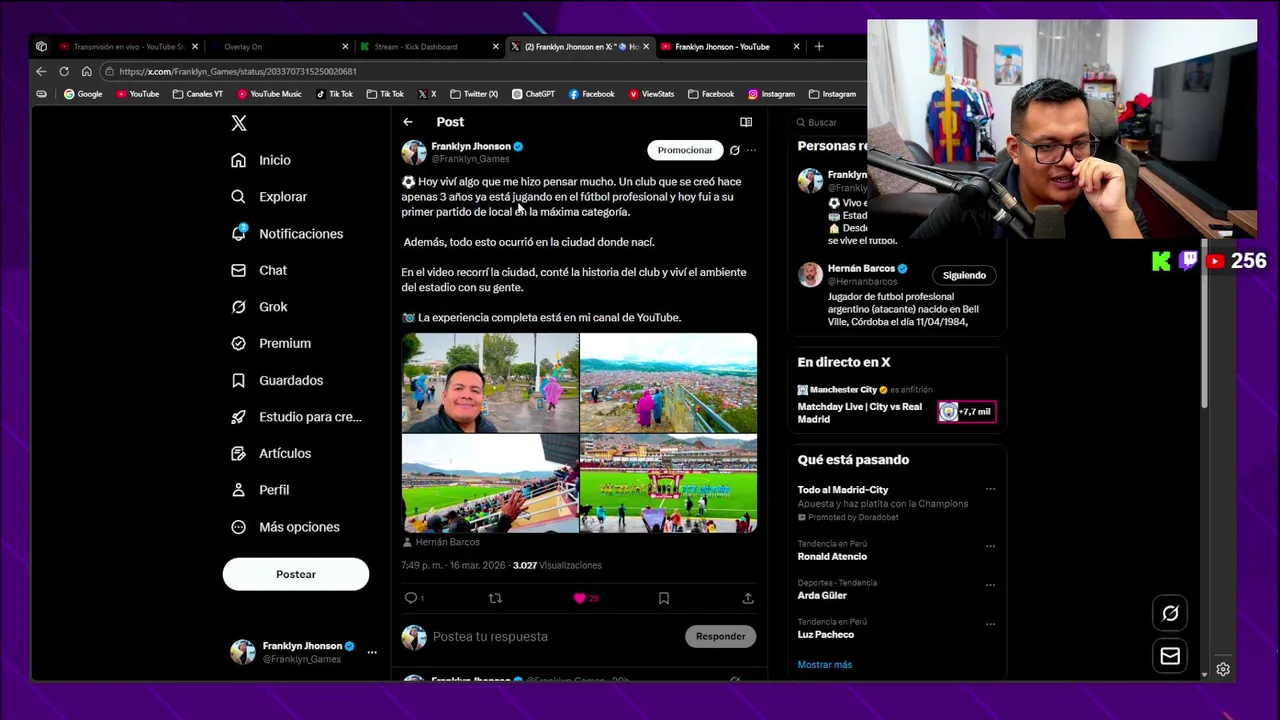Open account menu dots beside Franklyn Jhonson
1280x720 pixels.
coord(371,652)
